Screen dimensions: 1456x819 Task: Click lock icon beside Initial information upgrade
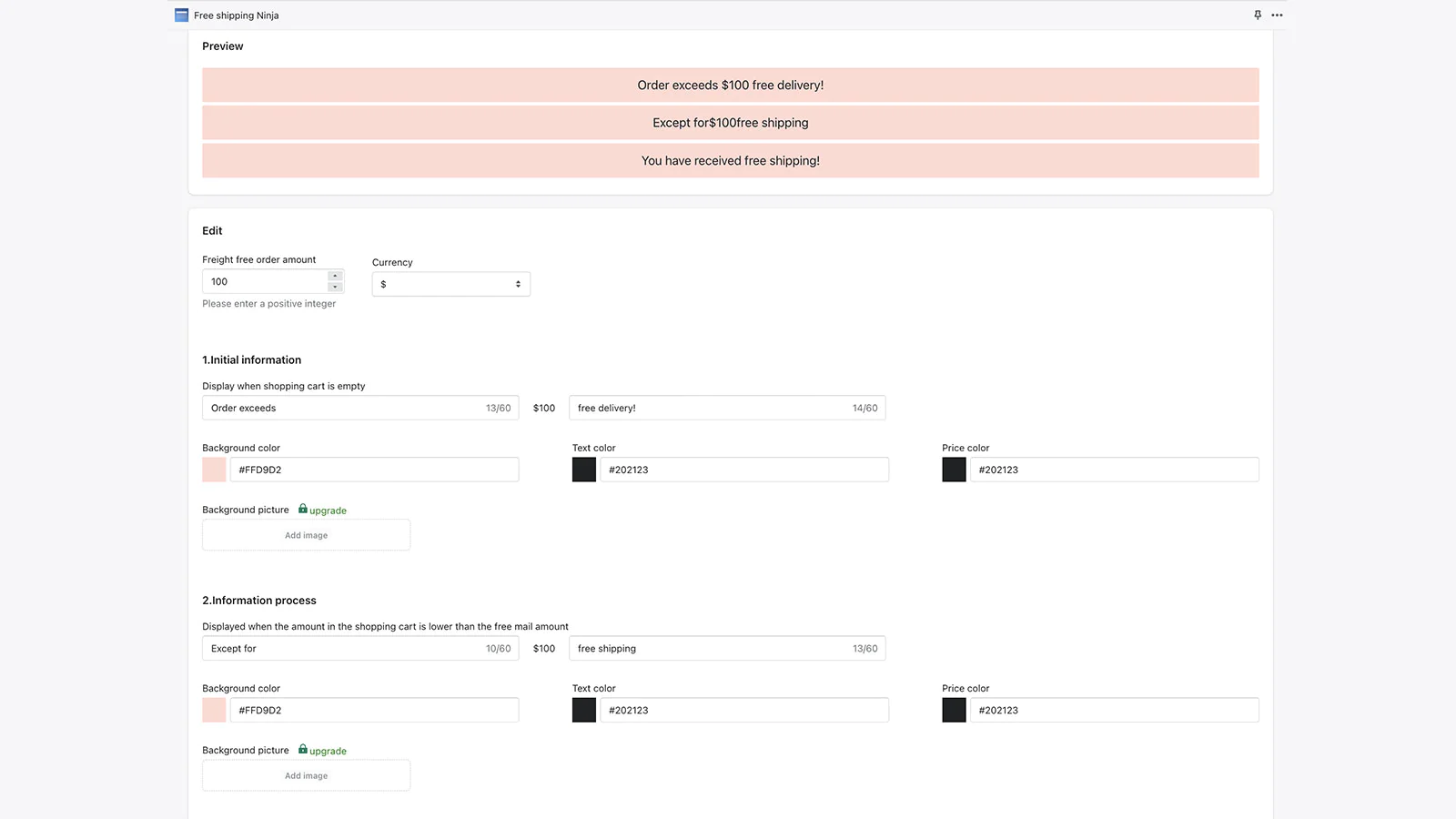[x=303, y=509]
